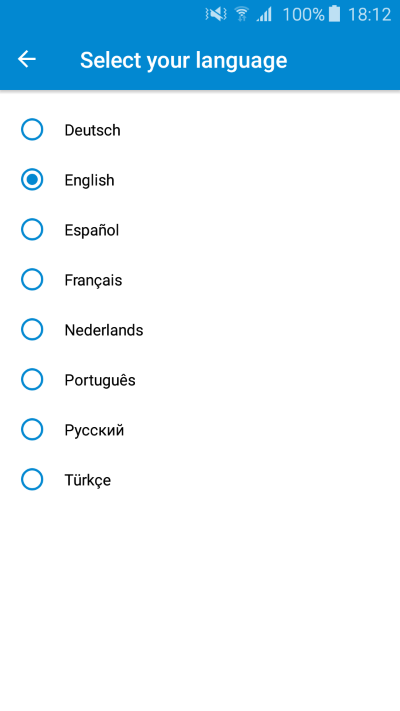Viewport: 400px width, 711px height.
Task: Tap the Select your language title
Action: click(184, 60)
